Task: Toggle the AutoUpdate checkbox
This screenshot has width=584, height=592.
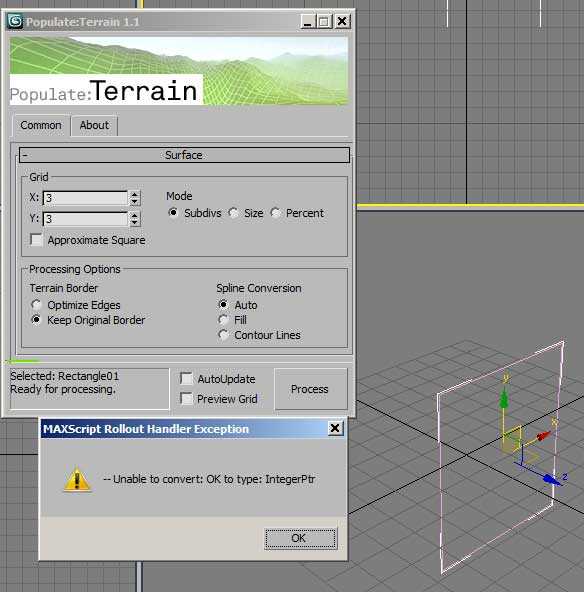Action: [x=186, y=378]
